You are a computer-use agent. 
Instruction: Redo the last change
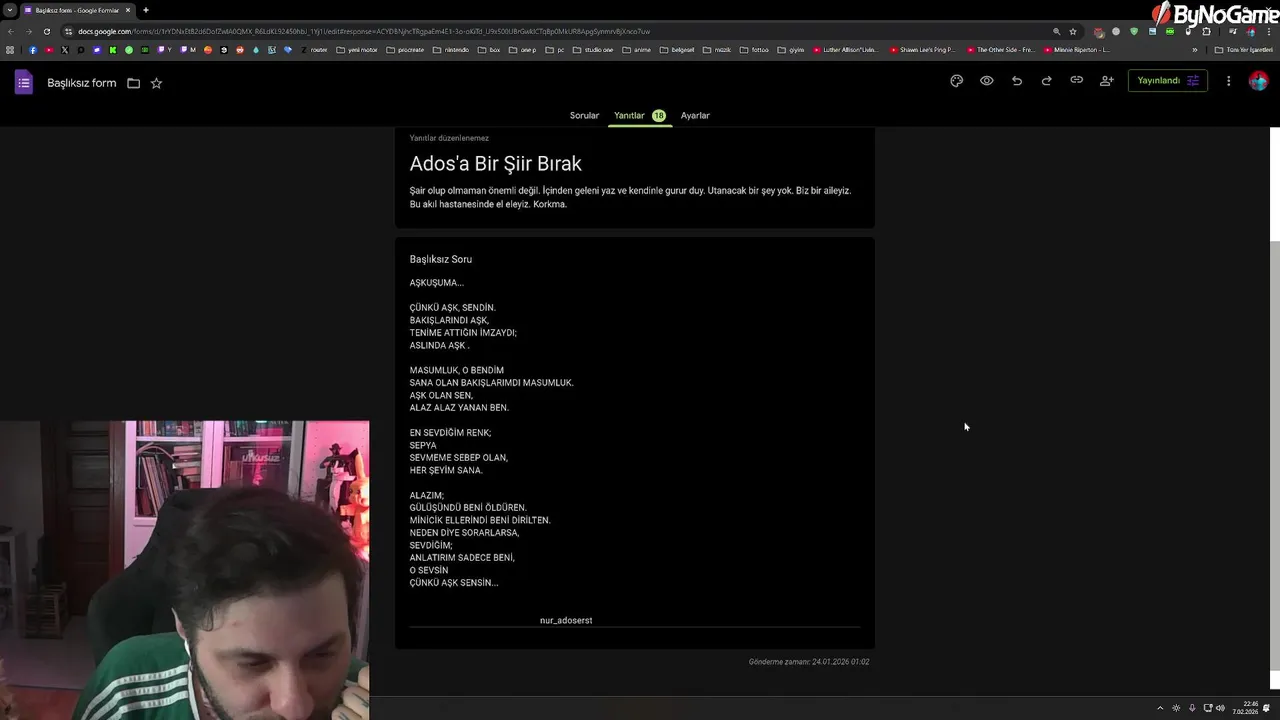click(1047, 81)
